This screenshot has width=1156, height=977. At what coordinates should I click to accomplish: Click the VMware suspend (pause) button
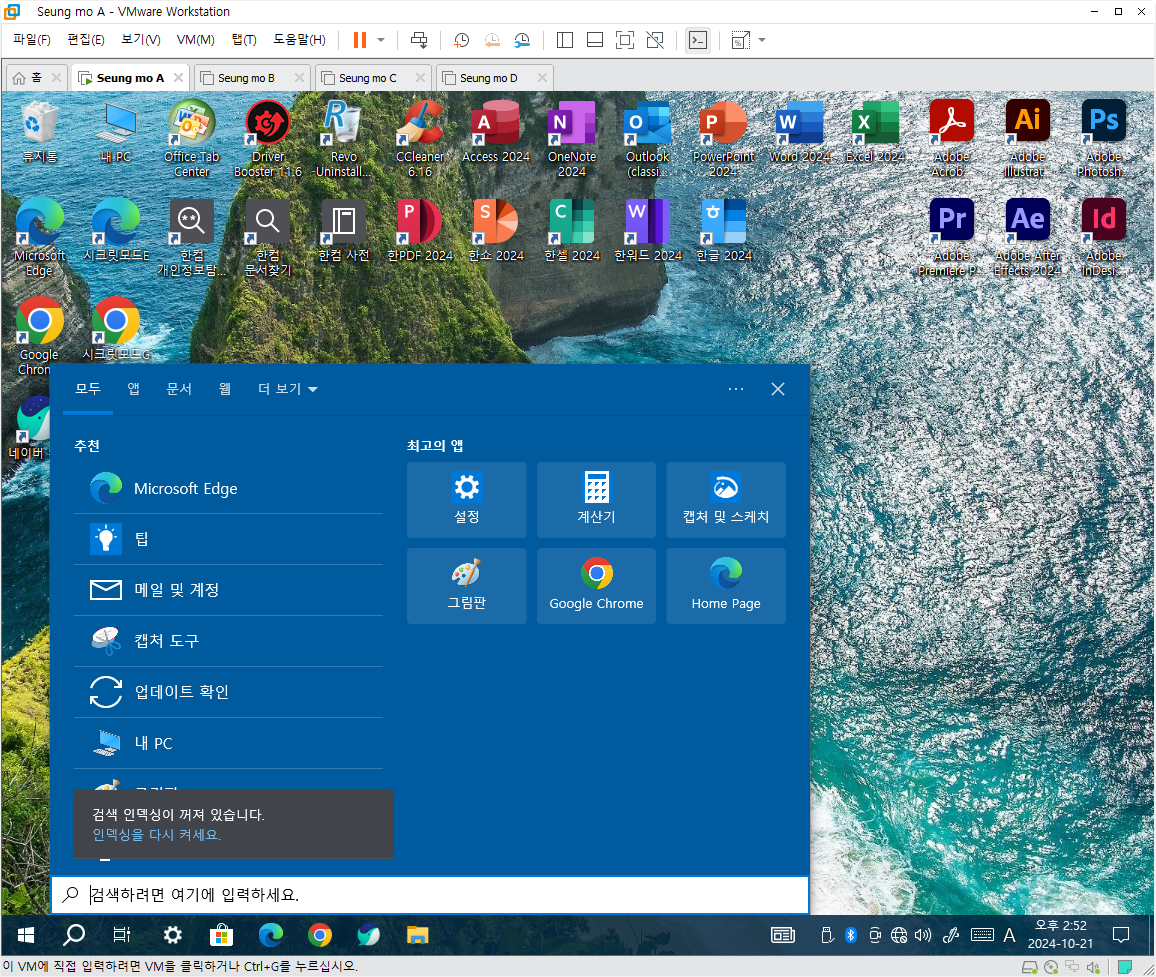pyautogui.click(x=360, y=40)
